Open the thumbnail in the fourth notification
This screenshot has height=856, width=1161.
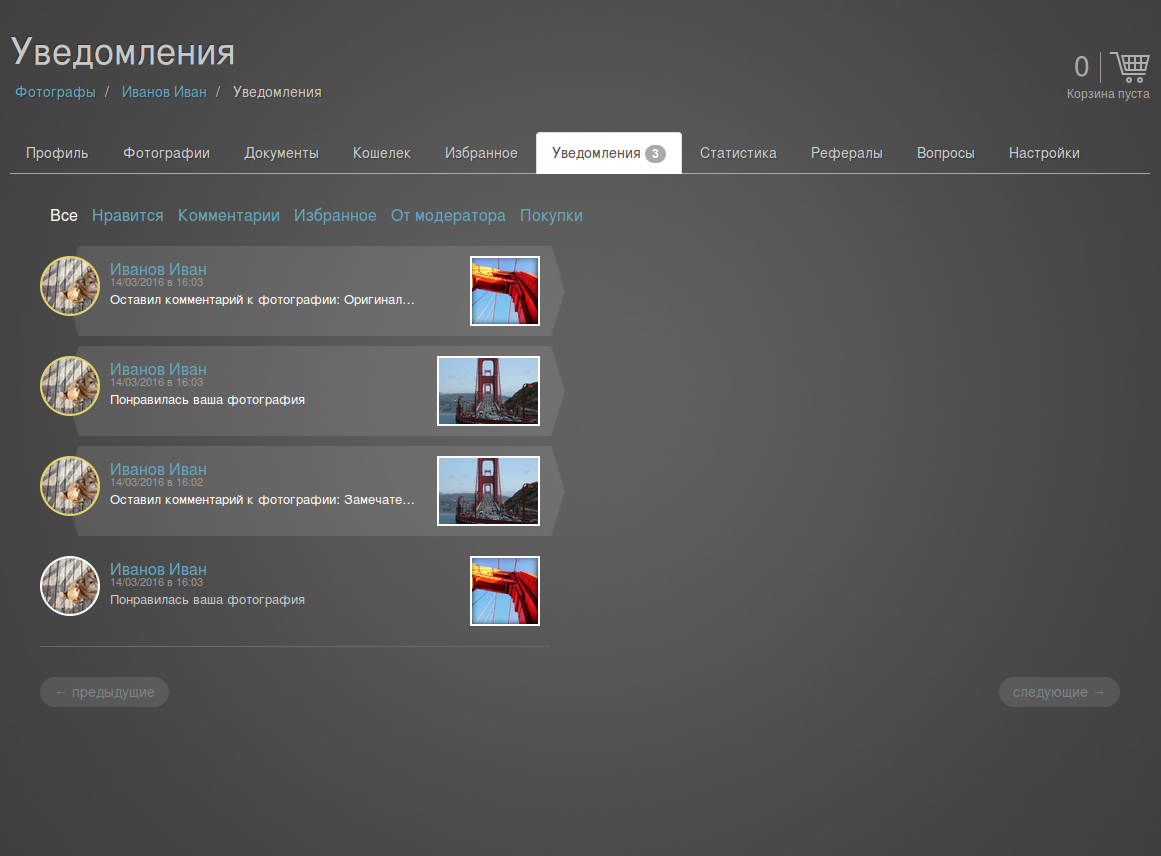[x=505, y=591]
